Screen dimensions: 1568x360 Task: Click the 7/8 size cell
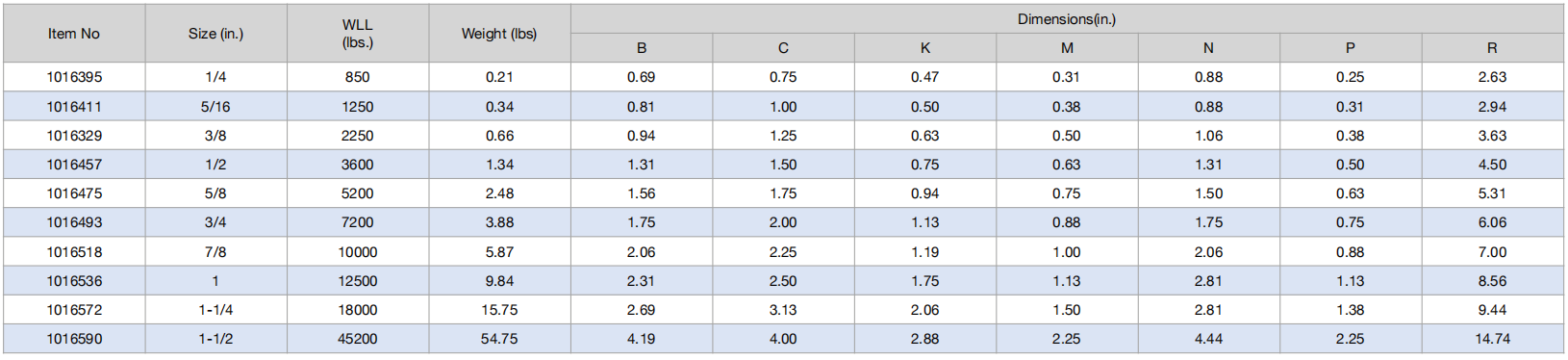(x=215, y=252)
